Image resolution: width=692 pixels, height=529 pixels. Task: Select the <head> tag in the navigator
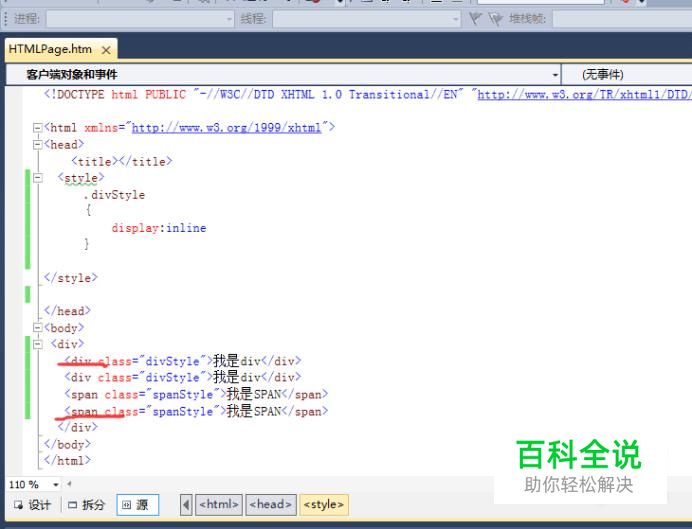click(x=271, y=505)
